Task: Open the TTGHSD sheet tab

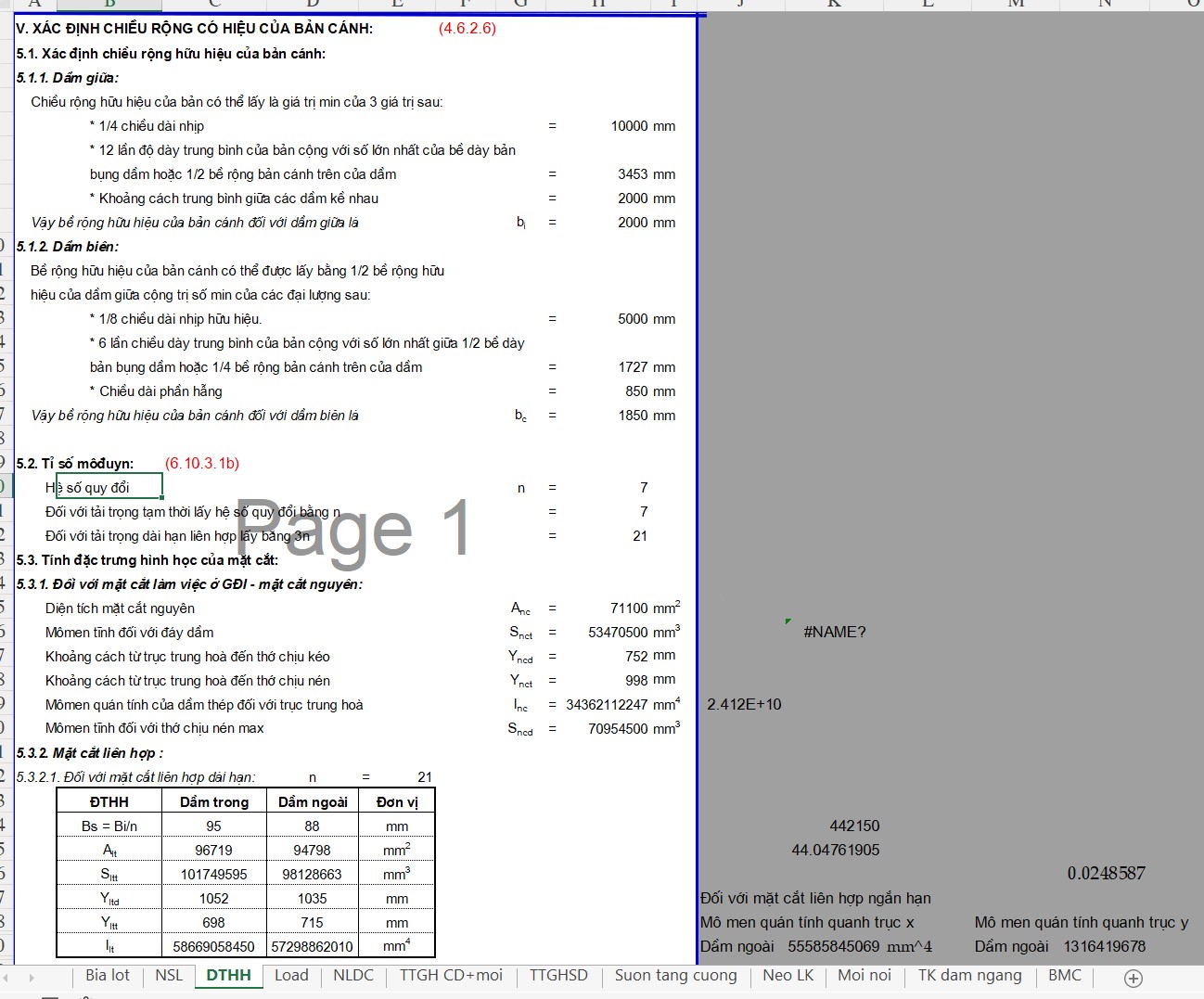Action: 558,976
